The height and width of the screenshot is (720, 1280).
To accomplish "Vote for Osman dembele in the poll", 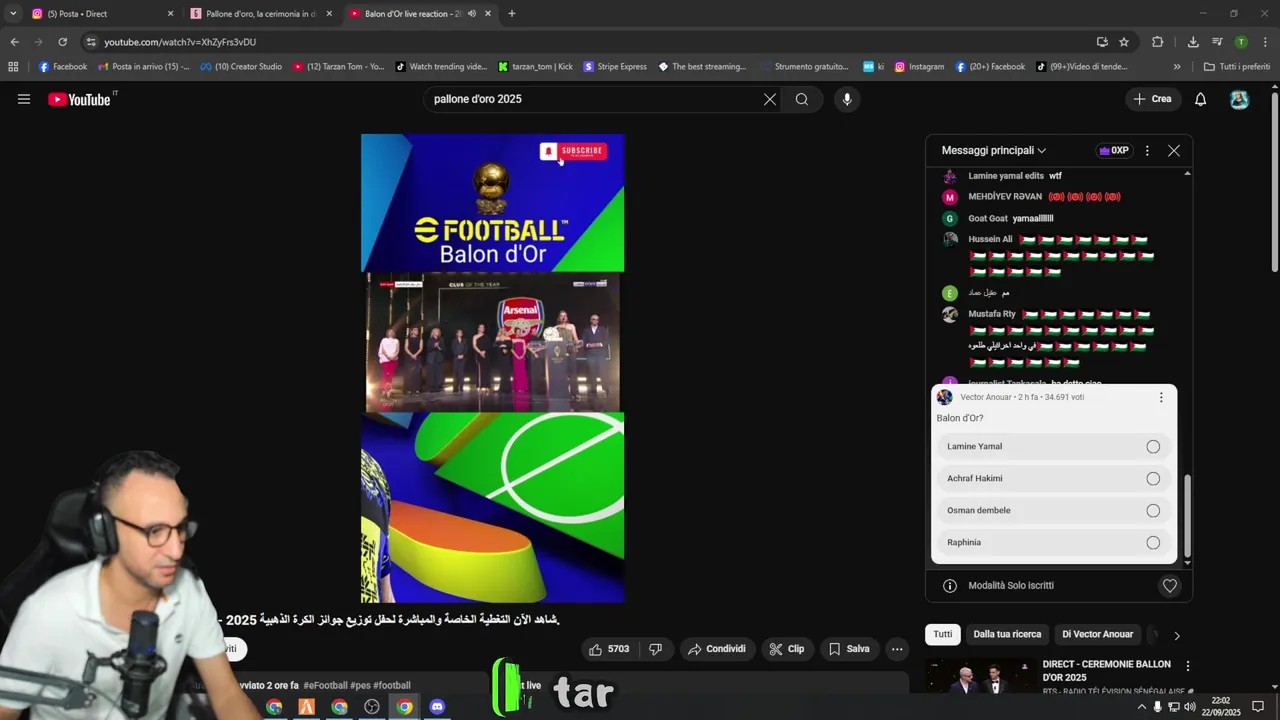I will pyautogui.click(x=1054, y=511).
